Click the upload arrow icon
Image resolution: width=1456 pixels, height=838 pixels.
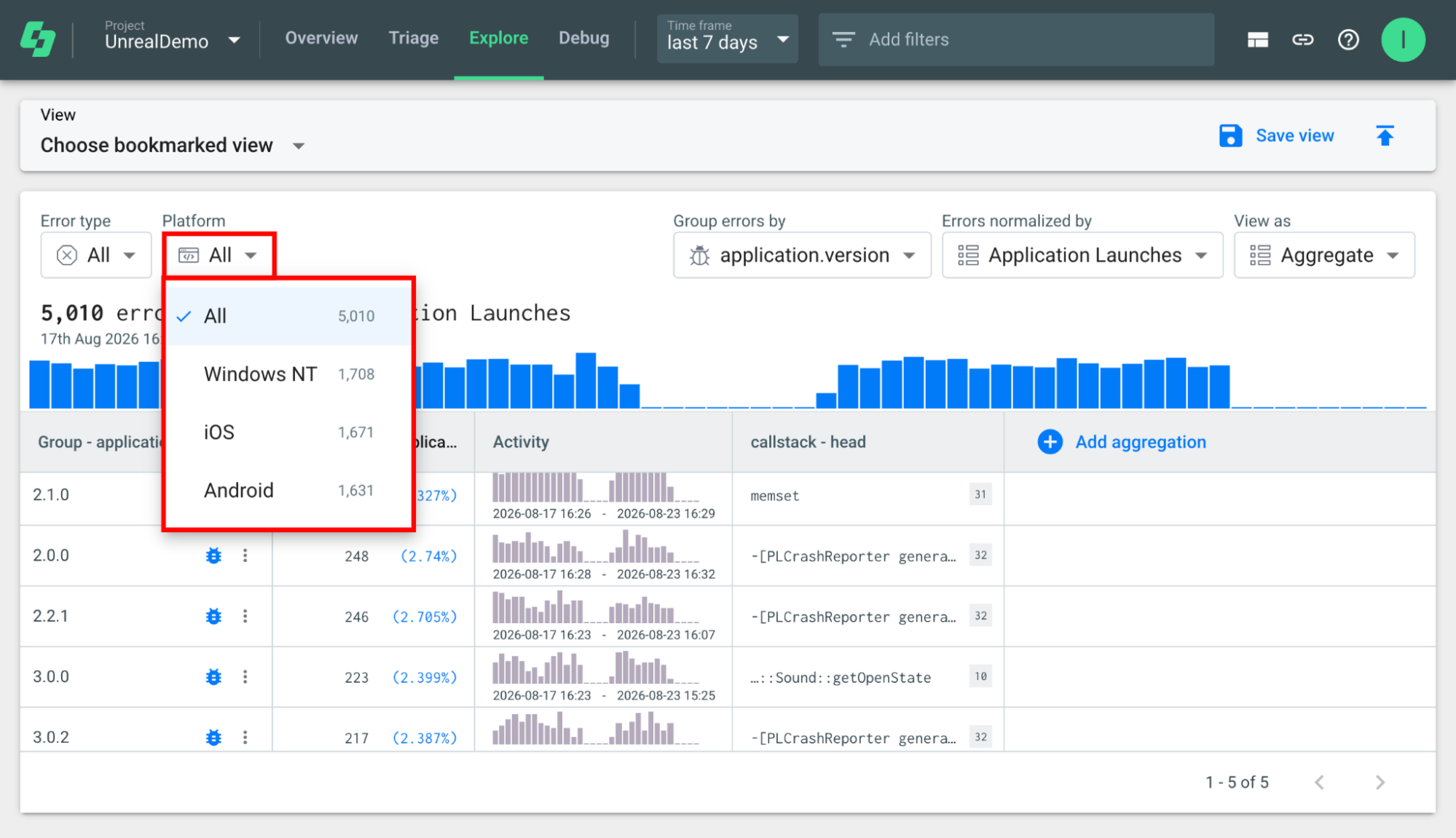tap(1385, 135)
